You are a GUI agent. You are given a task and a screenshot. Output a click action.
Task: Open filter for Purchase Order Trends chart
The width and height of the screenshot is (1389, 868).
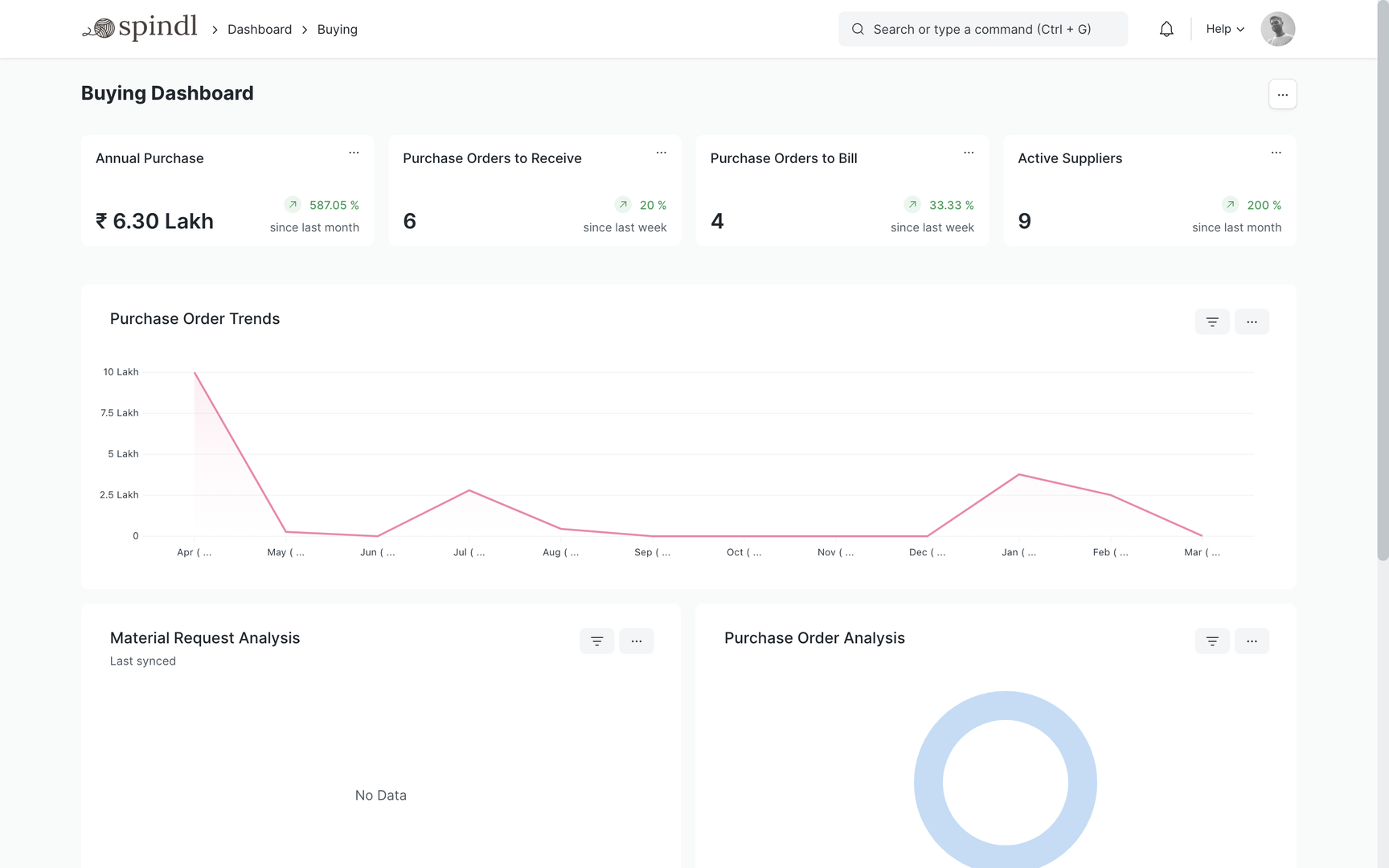click(x=1212, y=321)
